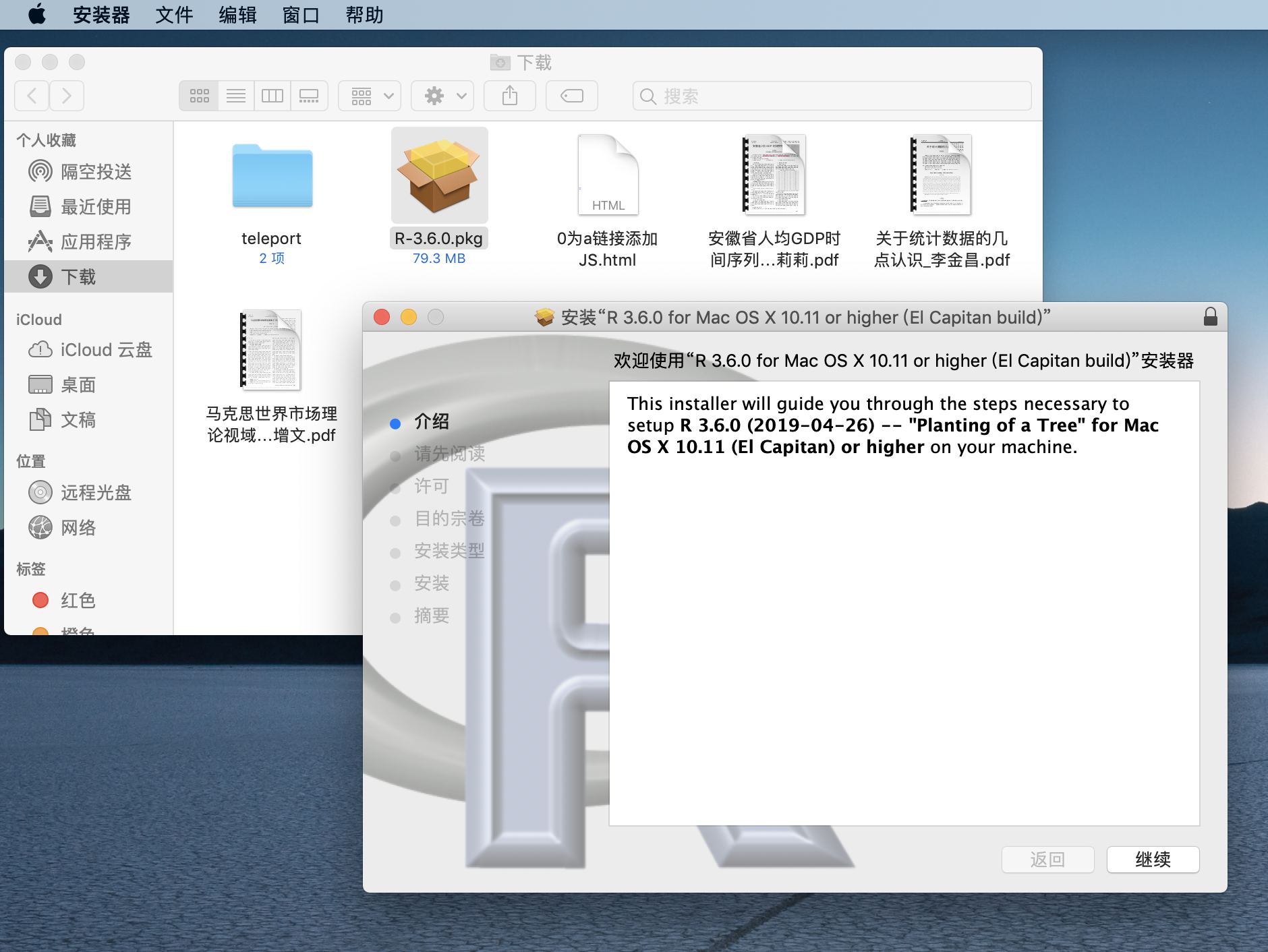This screenshot has height=952, width=1268.
Task: Open iCloud 云盘 from sidebar
Action: pos(106,349)
